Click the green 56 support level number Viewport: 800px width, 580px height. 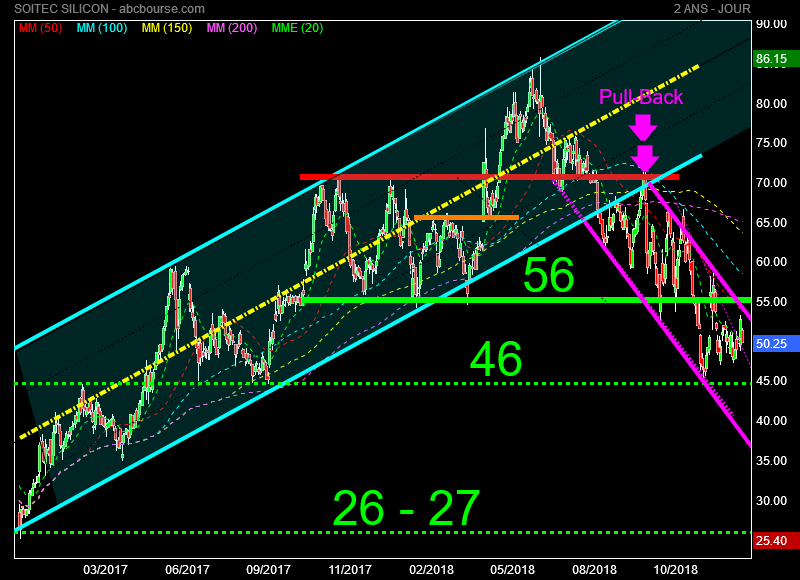549,275
